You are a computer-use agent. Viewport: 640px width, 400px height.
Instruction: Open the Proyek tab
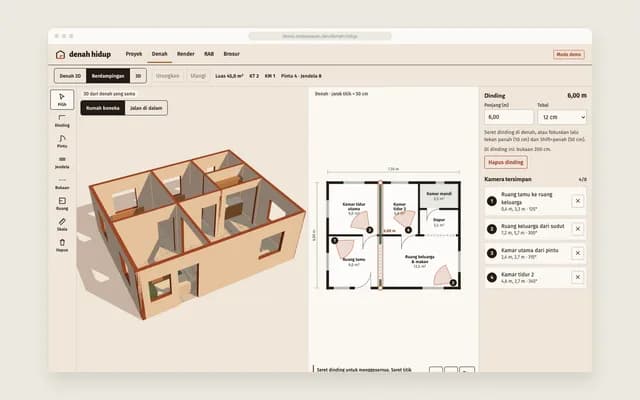coord(134,54)
